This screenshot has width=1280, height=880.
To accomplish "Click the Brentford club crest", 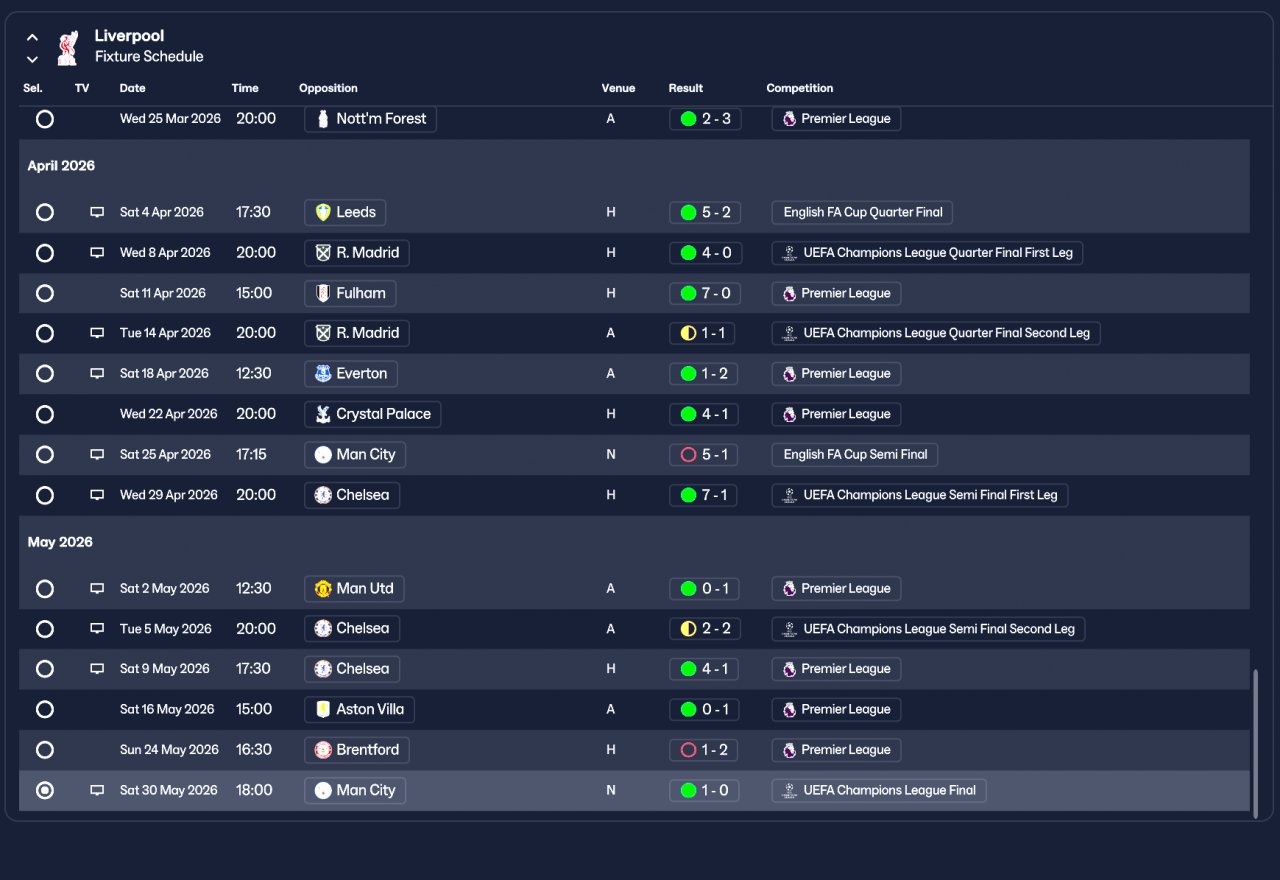I will [x=323, y=750].
